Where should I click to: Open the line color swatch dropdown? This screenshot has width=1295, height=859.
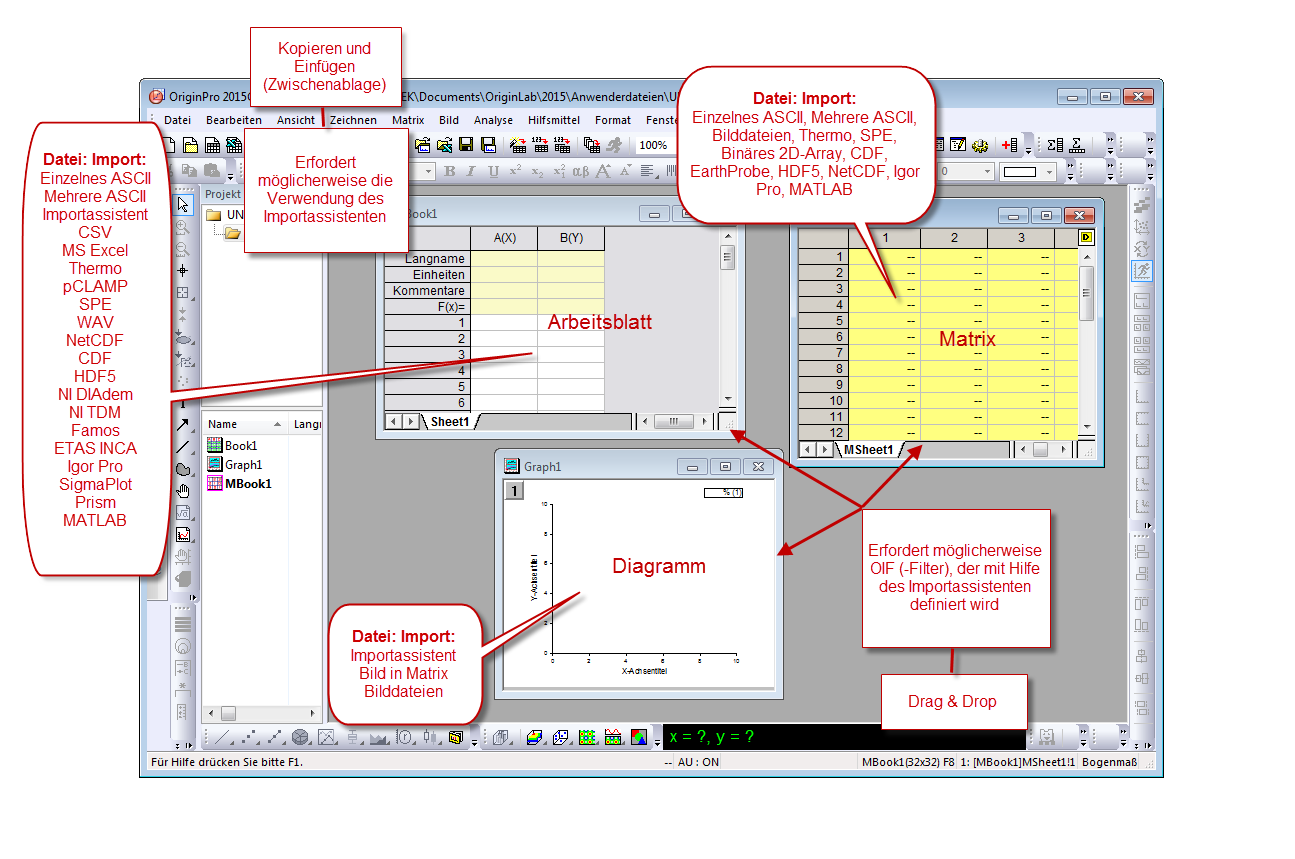[x=1049, y=172]
